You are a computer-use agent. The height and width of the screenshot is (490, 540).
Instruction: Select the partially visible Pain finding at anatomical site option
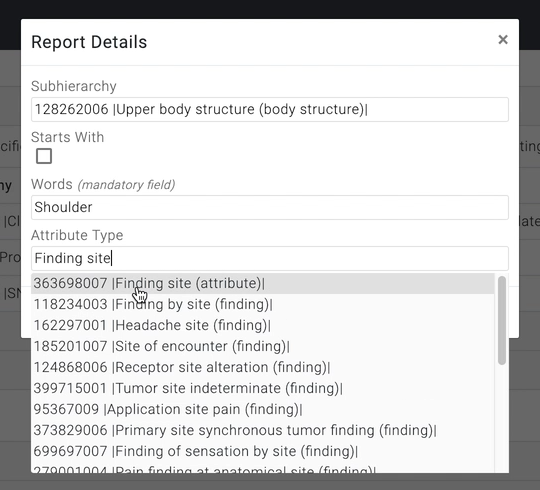[263, 468]
